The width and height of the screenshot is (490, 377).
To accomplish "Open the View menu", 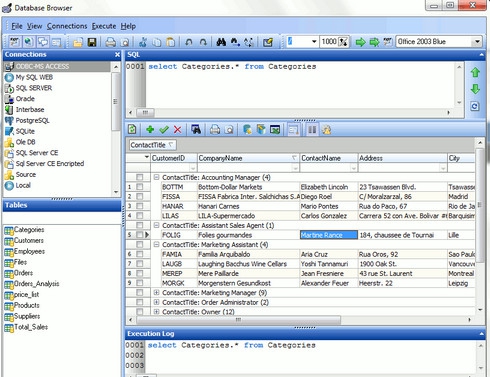I will [x=34, y=26].
